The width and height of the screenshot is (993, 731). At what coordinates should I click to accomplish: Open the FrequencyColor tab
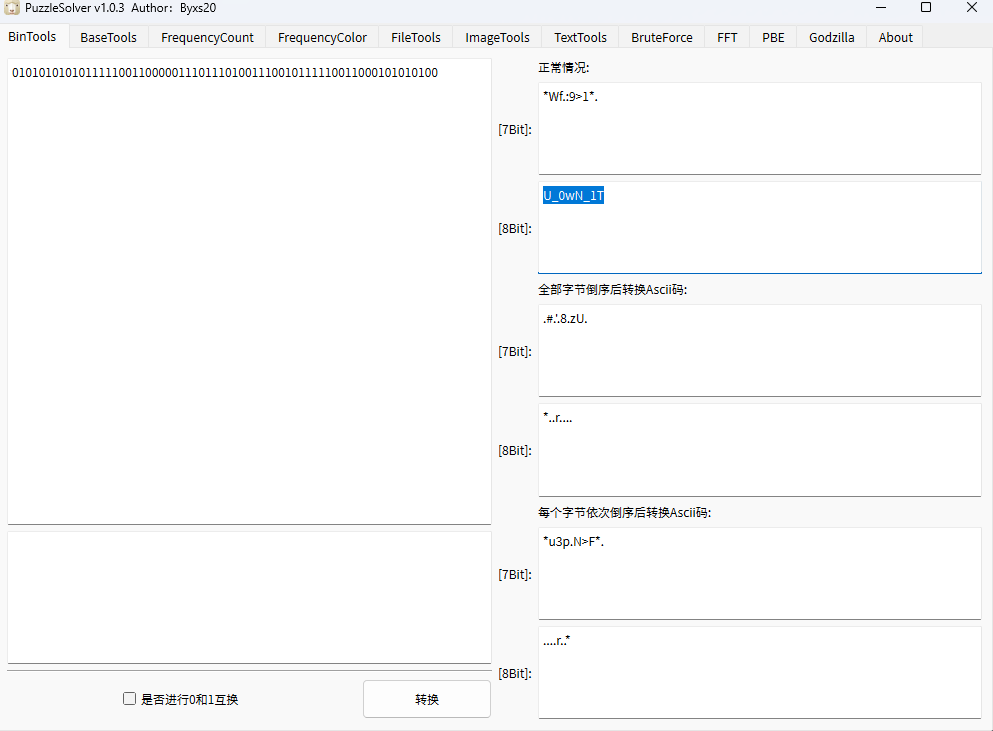322,37
